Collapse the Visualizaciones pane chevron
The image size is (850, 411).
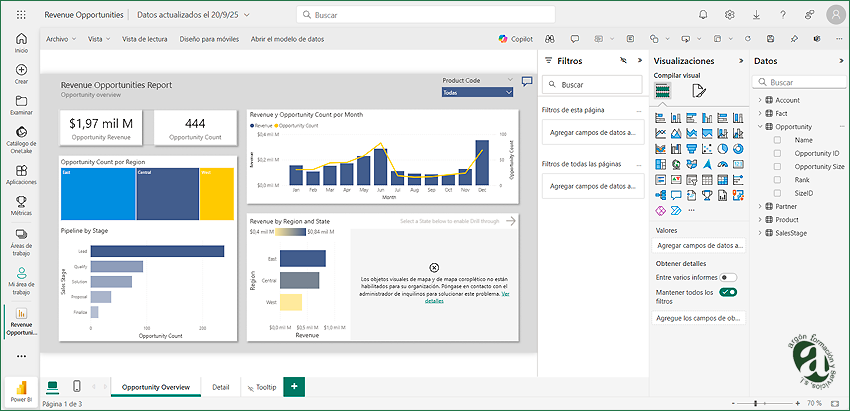(x=741, y=61)
